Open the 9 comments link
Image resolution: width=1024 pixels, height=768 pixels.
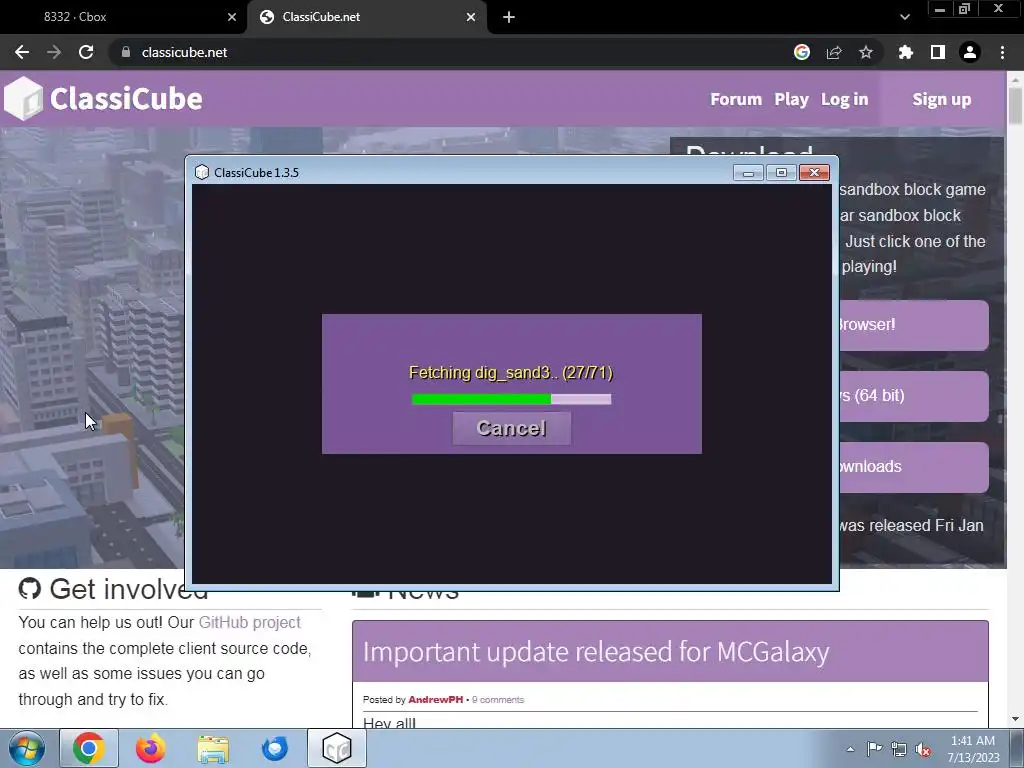pos(498,699)
